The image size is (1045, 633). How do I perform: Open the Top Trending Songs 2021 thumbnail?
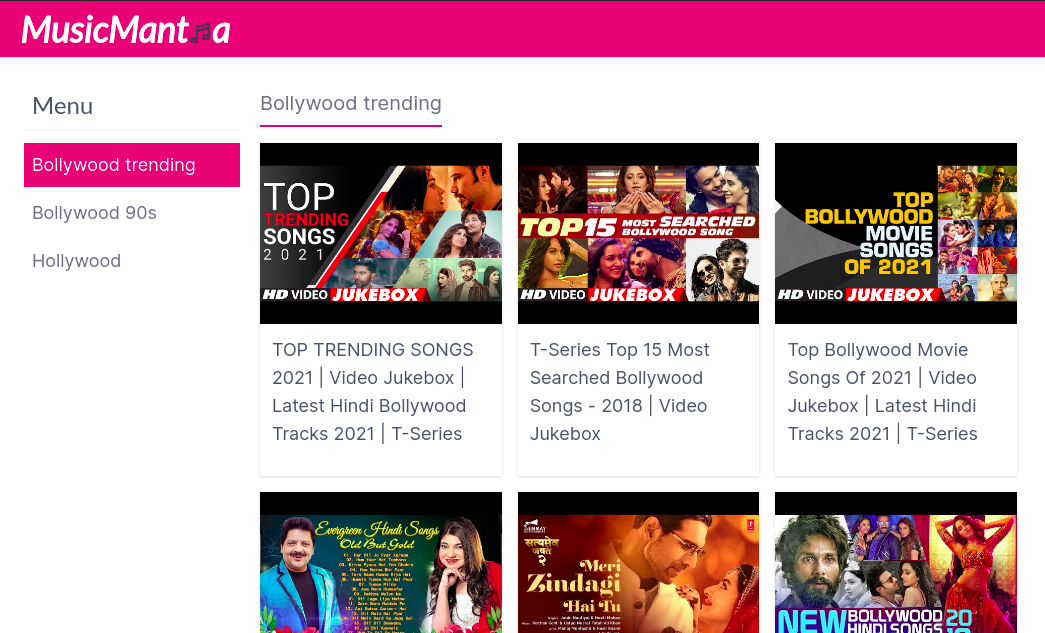381,233
